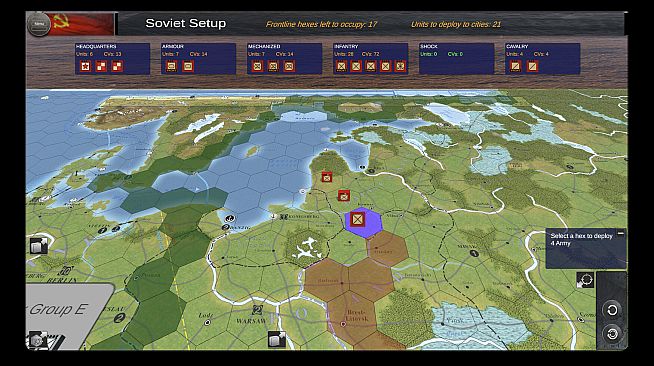
Task: Click the BERLIN city label
Action: coord(63,280)
